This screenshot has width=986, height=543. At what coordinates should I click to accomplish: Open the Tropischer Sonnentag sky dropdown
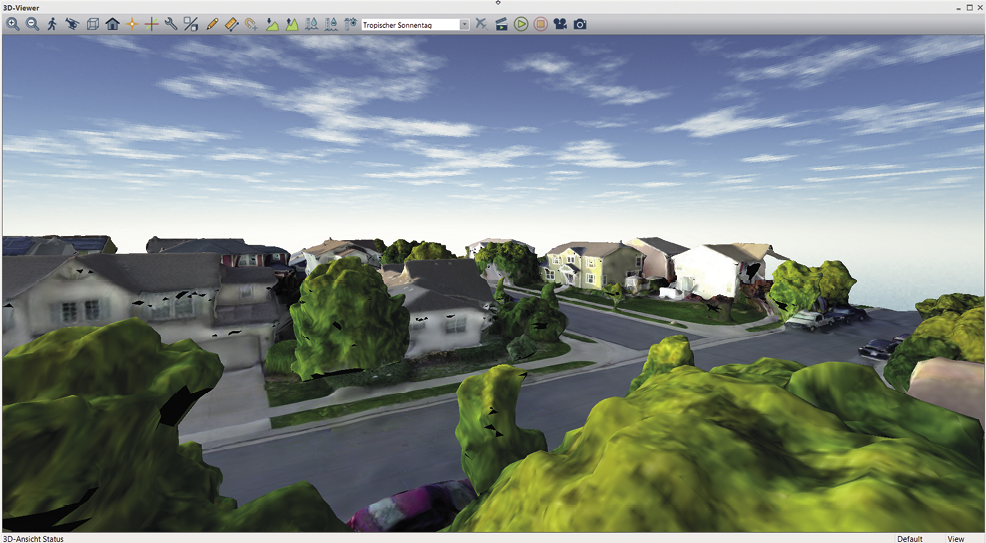(x=465, y=25)
